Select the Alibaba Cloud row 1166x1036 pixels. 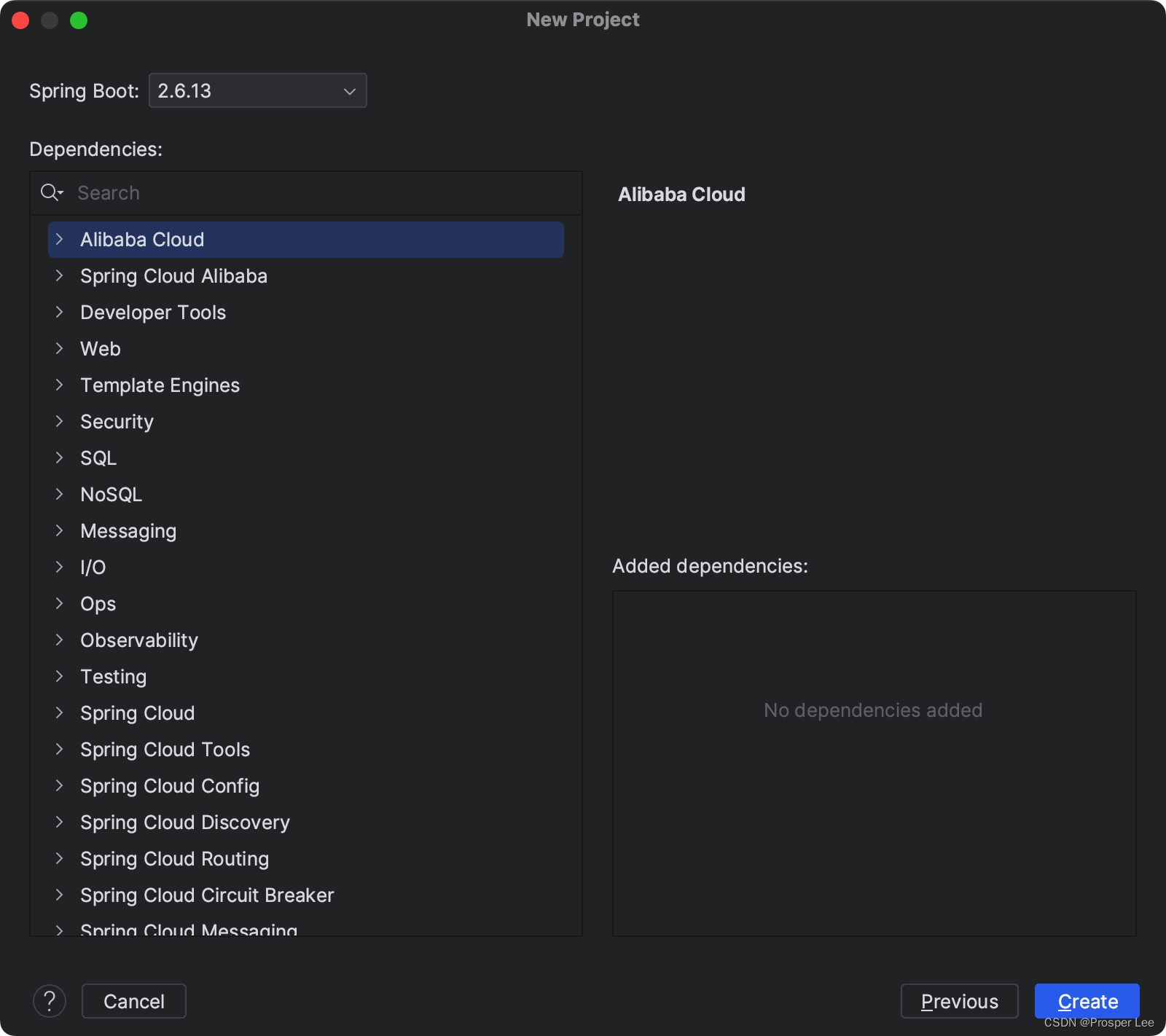pos(306,240)
